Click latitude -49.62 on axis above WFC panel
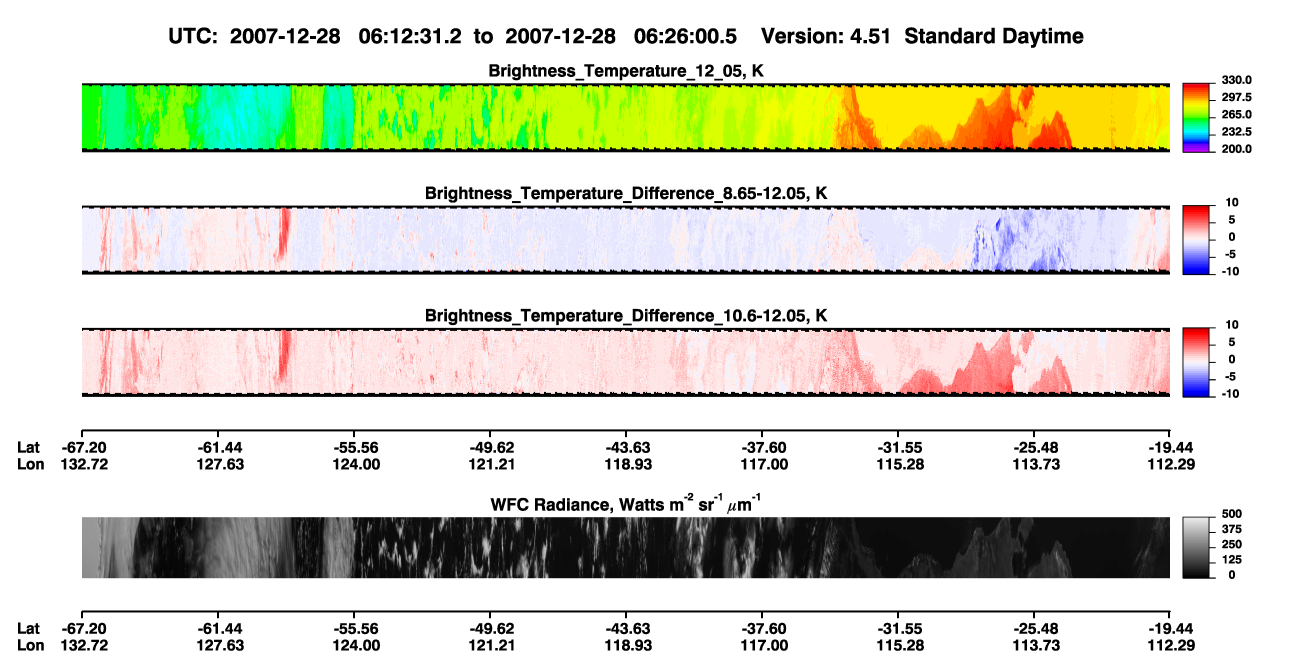This screenshot has height=667, width=1300. click(x=492, y=448)
